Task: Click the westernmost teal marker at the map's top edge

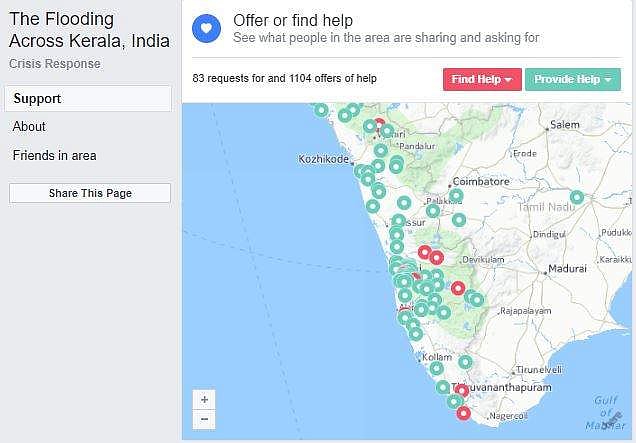Action: click(320, 110)
